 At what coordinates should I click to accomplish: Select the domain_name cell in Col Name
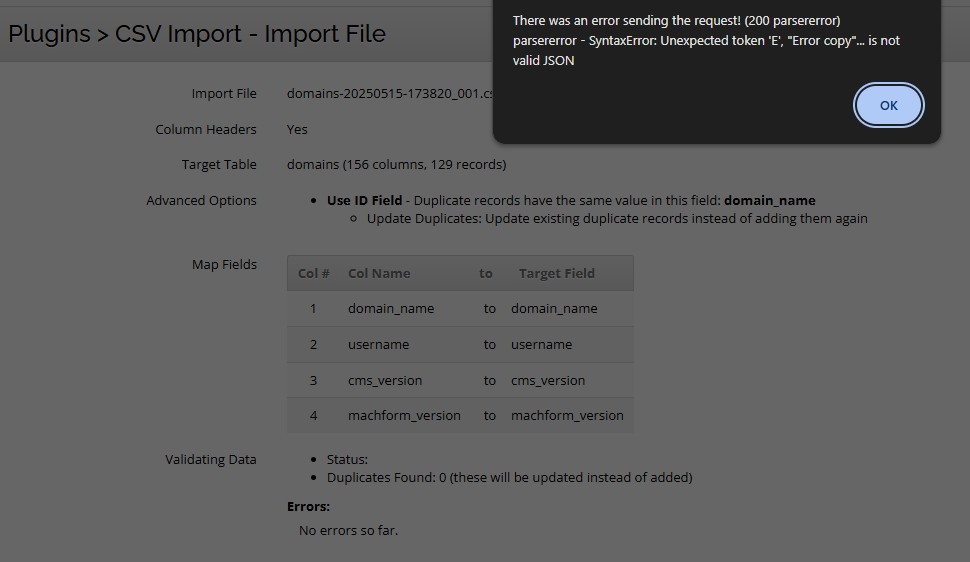click(391, 308)
